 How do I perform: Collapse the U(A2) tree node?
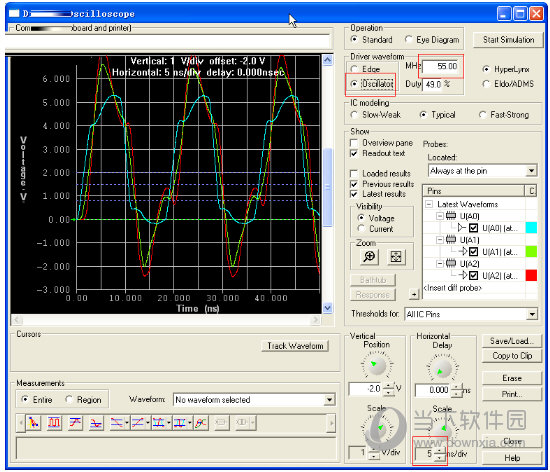pos(440,263)
